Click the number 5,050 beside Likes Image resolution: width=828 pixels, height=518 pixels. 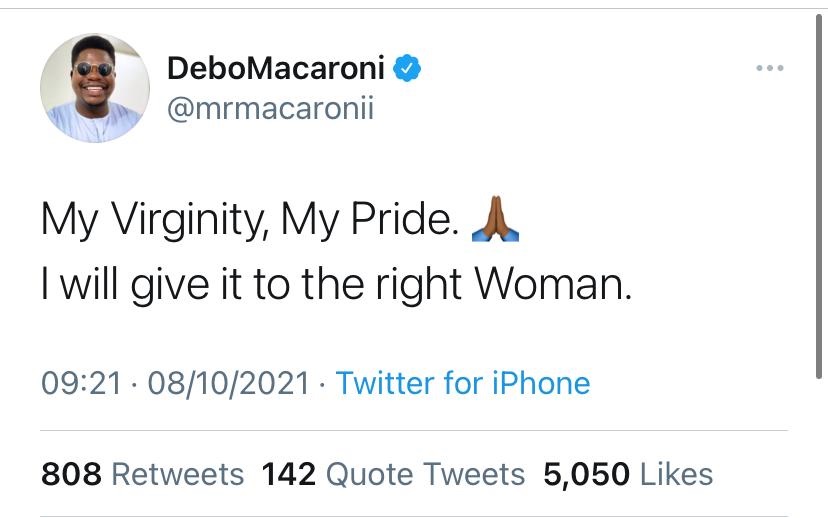(x=586, y=474)
